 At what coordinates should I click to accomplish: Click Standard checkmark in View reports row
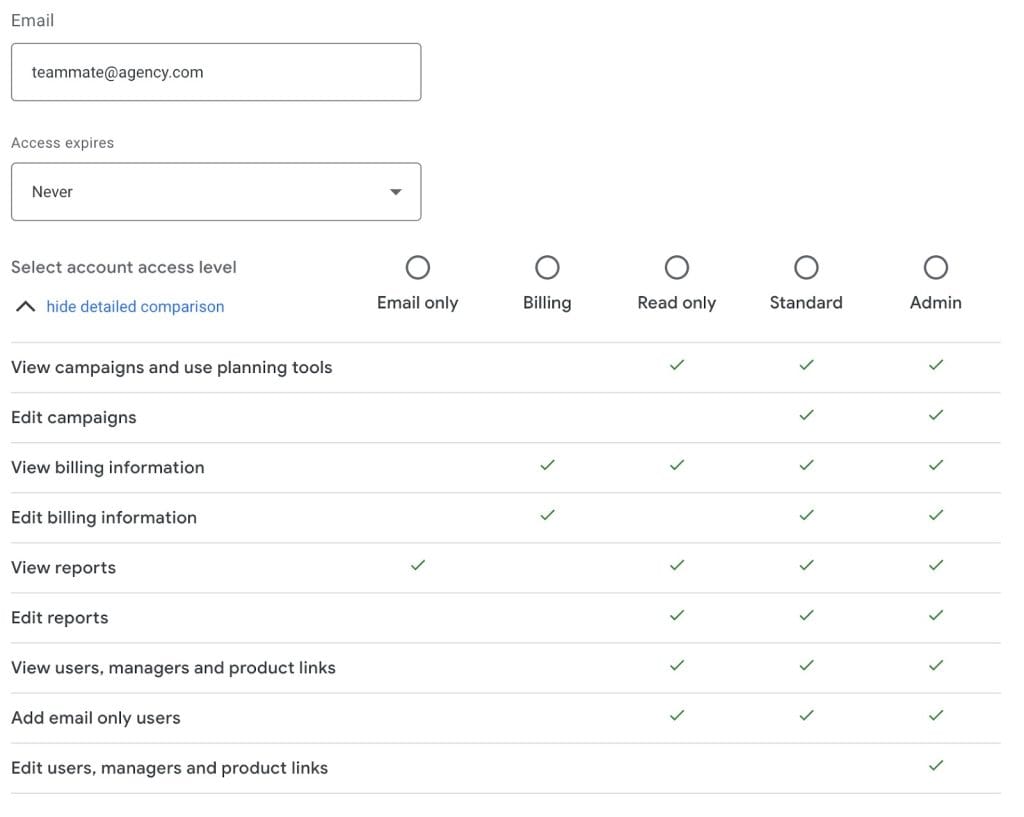click(806, 565)
